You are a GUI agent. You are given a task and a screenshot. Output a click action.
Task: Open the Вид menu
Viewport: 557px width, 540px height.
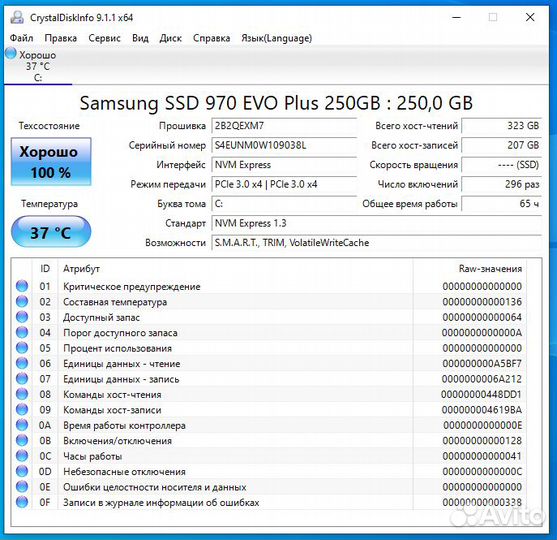click(x=140, y=38)
